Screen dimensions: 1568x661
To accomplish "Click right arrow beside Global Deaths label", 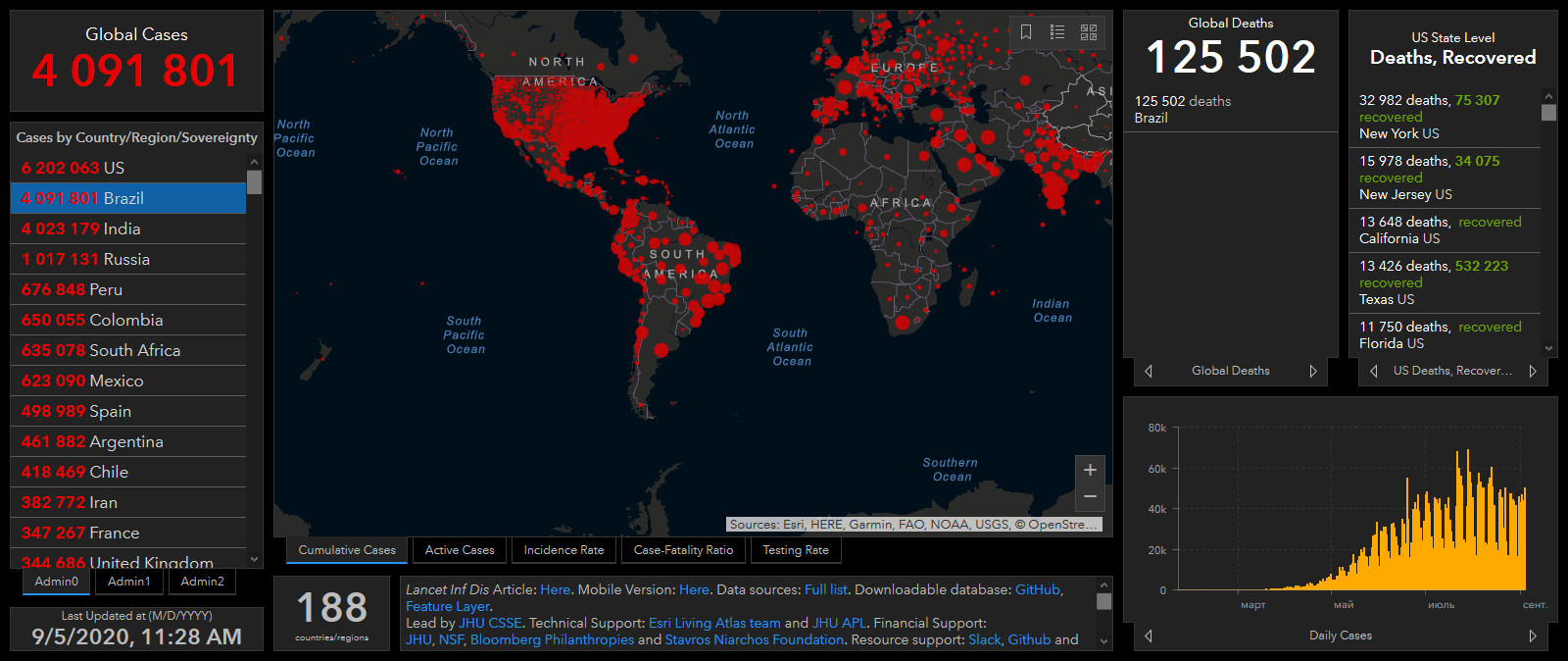I will tap(1313, 371).
